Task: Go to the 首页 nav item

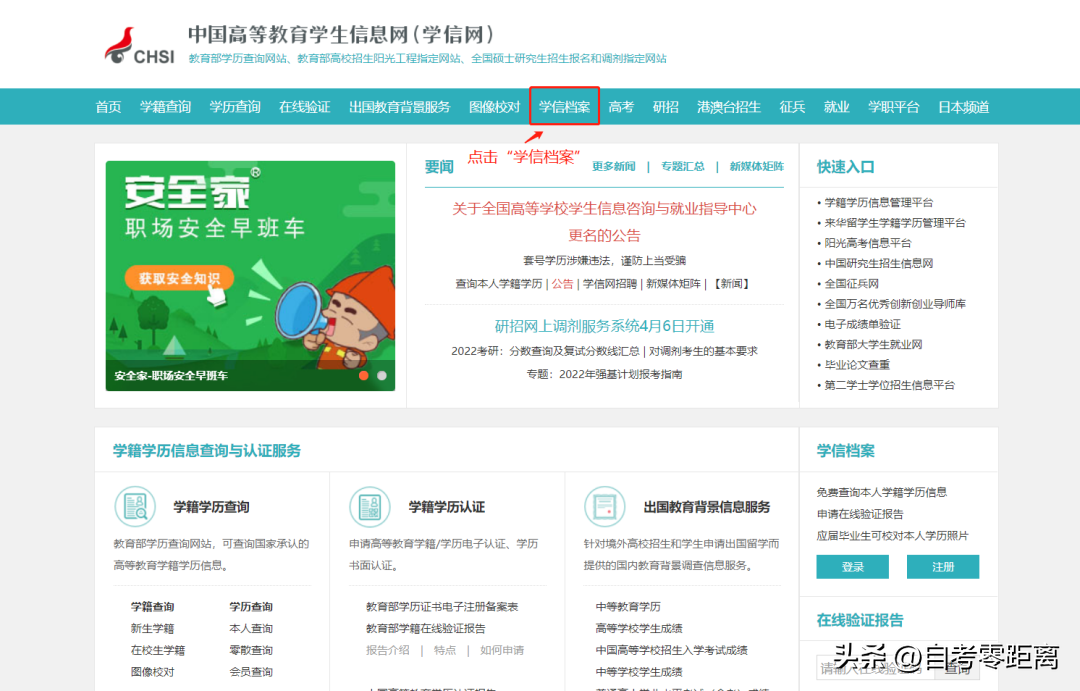Action: (x=108, y=107)
